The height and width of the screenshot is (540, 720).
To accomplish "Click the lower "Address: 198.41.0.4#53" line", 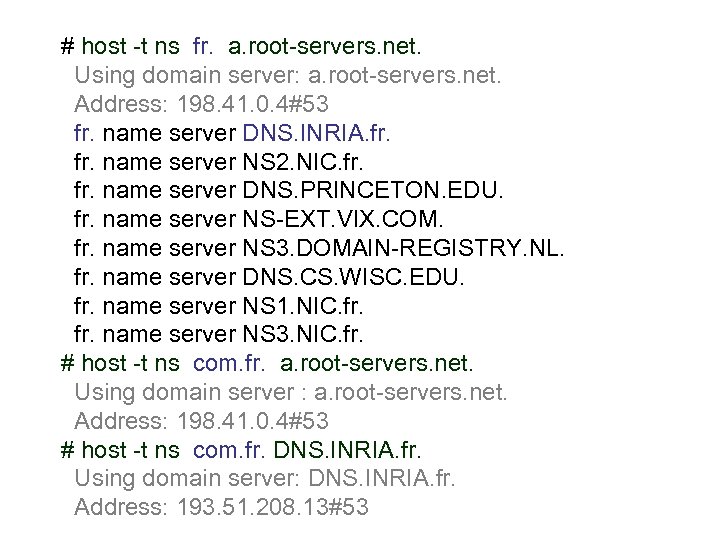I will point(201,420).
